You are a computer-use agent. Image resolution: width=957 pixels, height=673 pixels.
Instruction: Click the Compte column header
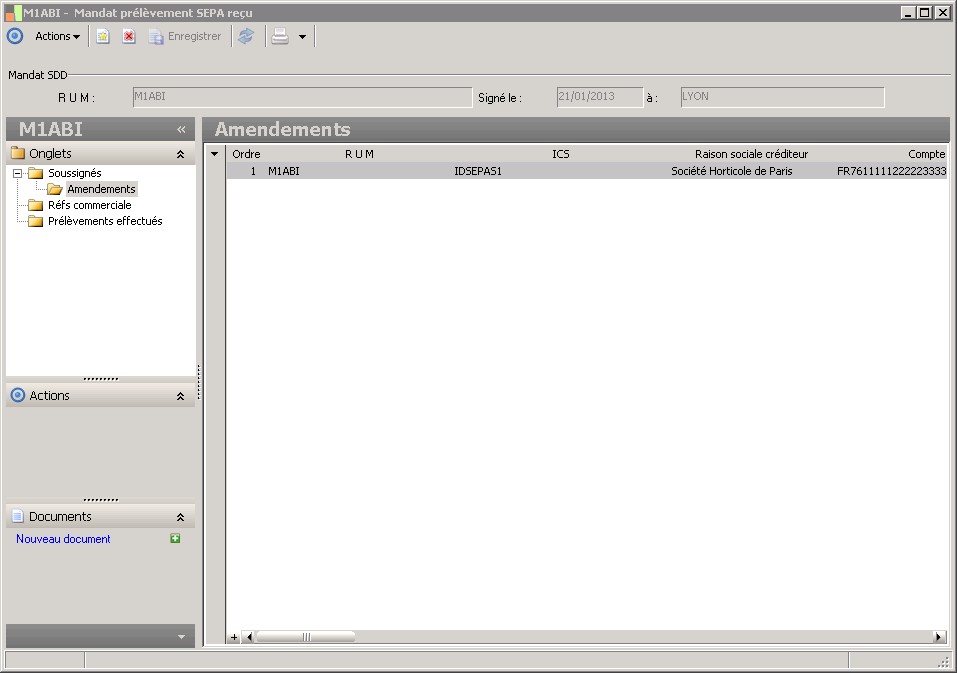point(926,154)
